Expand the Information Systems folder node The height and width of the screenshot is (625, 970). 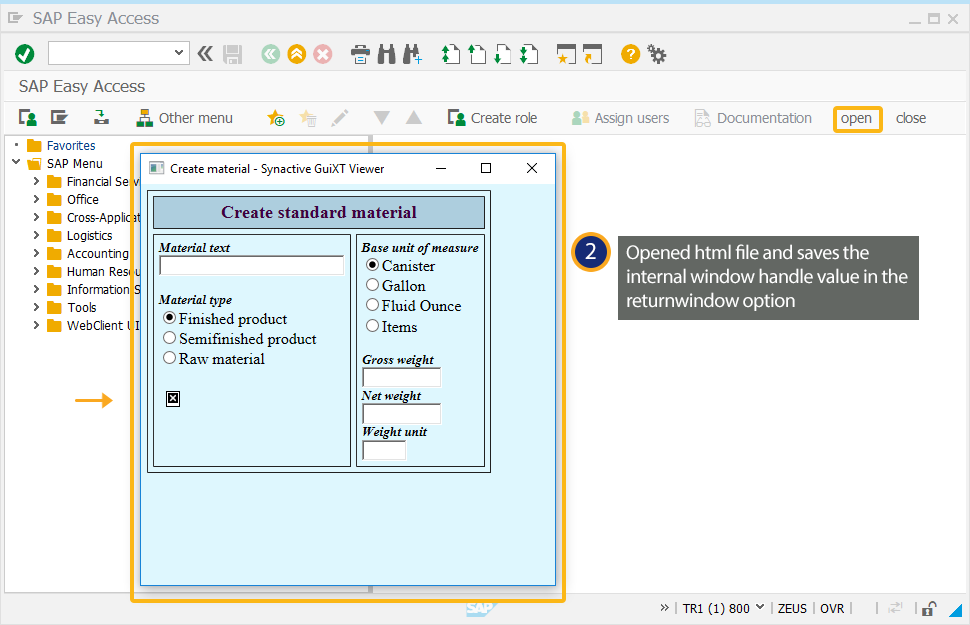pos(36,289)
